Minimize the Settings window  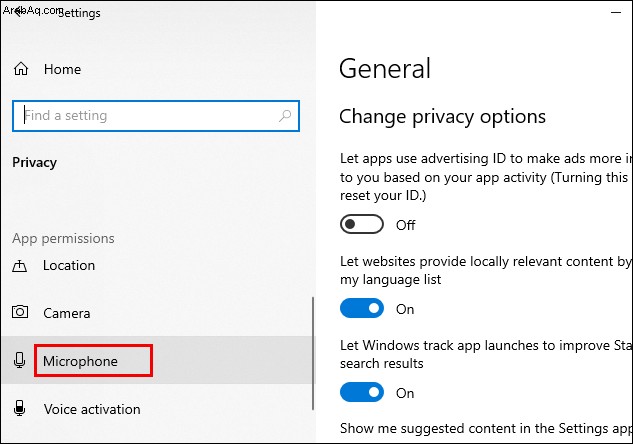616,13
